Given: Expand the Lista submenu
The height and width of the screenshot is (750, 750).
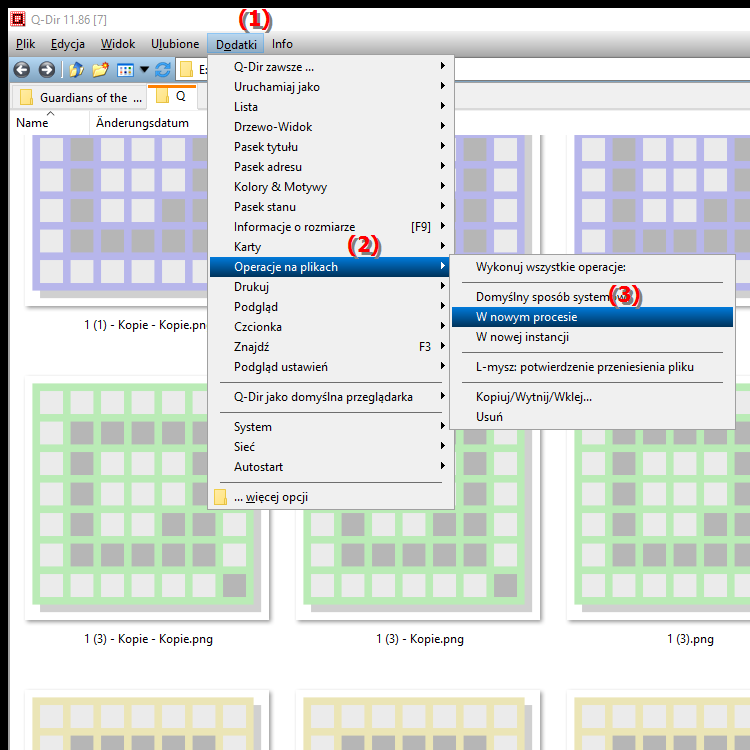Looking at the screenshot, I should point(331,107).
